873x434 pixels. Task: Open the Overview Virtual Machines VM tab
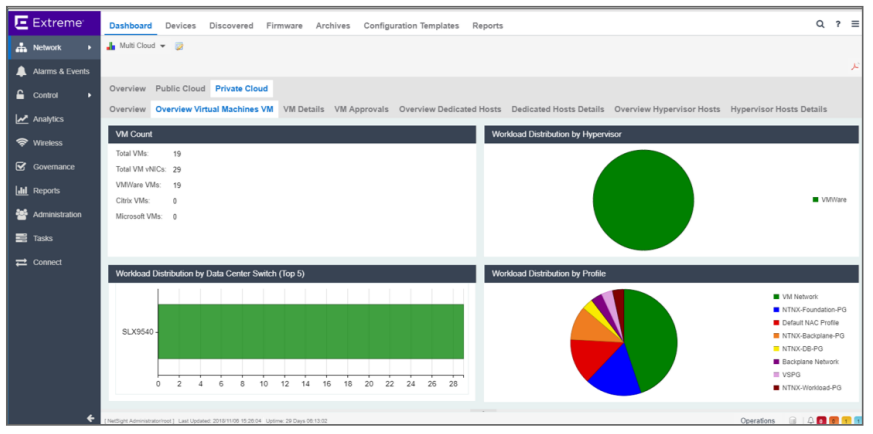214,109
